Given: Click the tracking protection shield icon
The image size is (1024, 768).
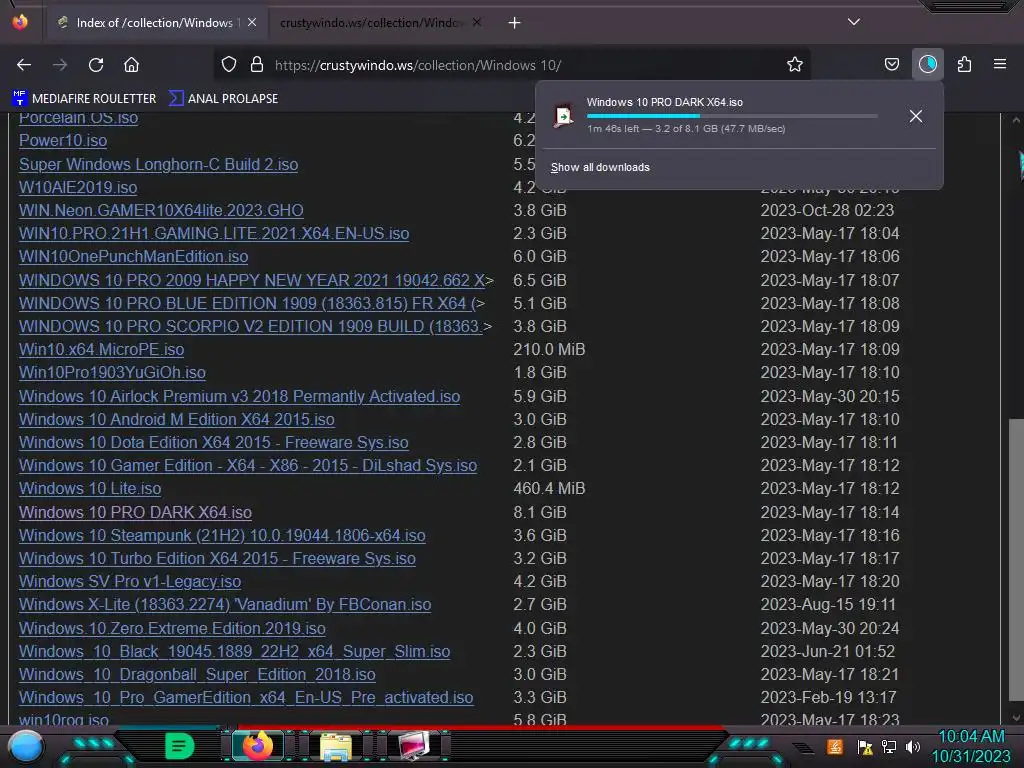Looking at the screenshot, I should (229, 64).
